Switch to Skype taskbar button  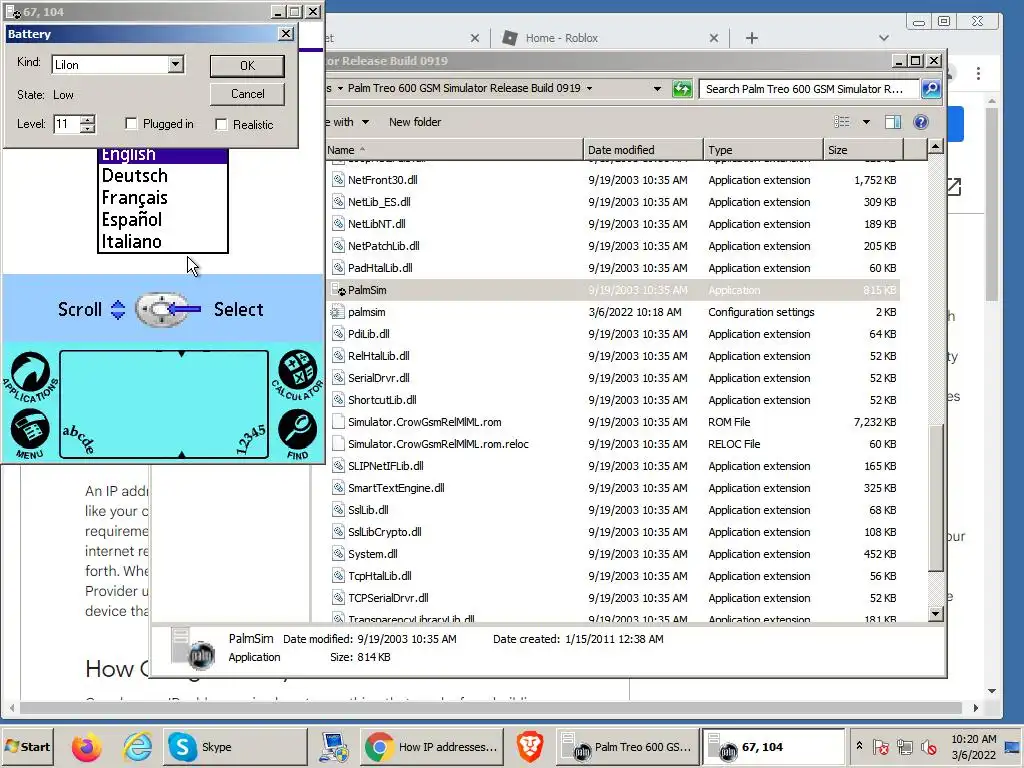[x=235, y=747]
